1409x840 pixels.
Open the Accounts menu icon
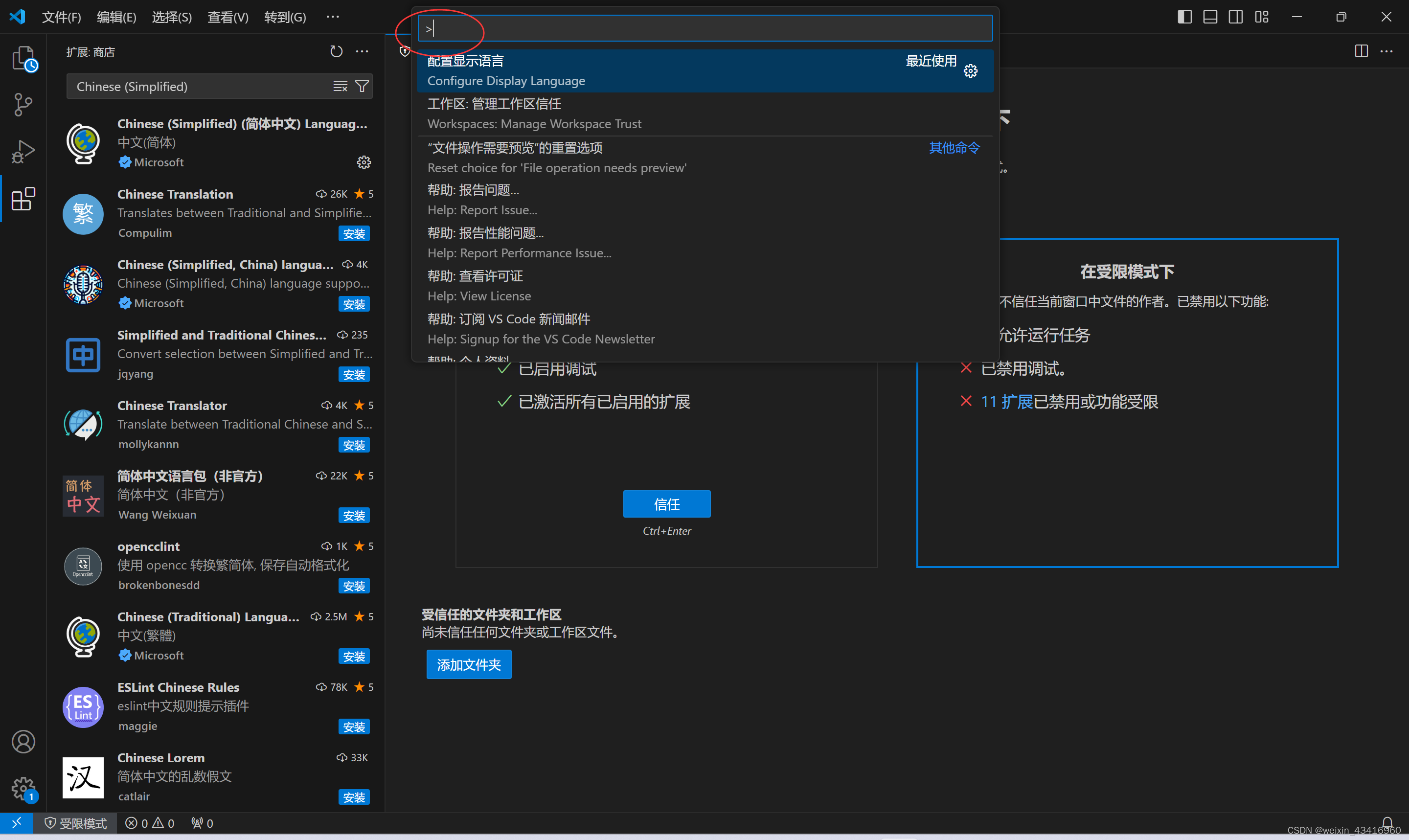[23, 742]
